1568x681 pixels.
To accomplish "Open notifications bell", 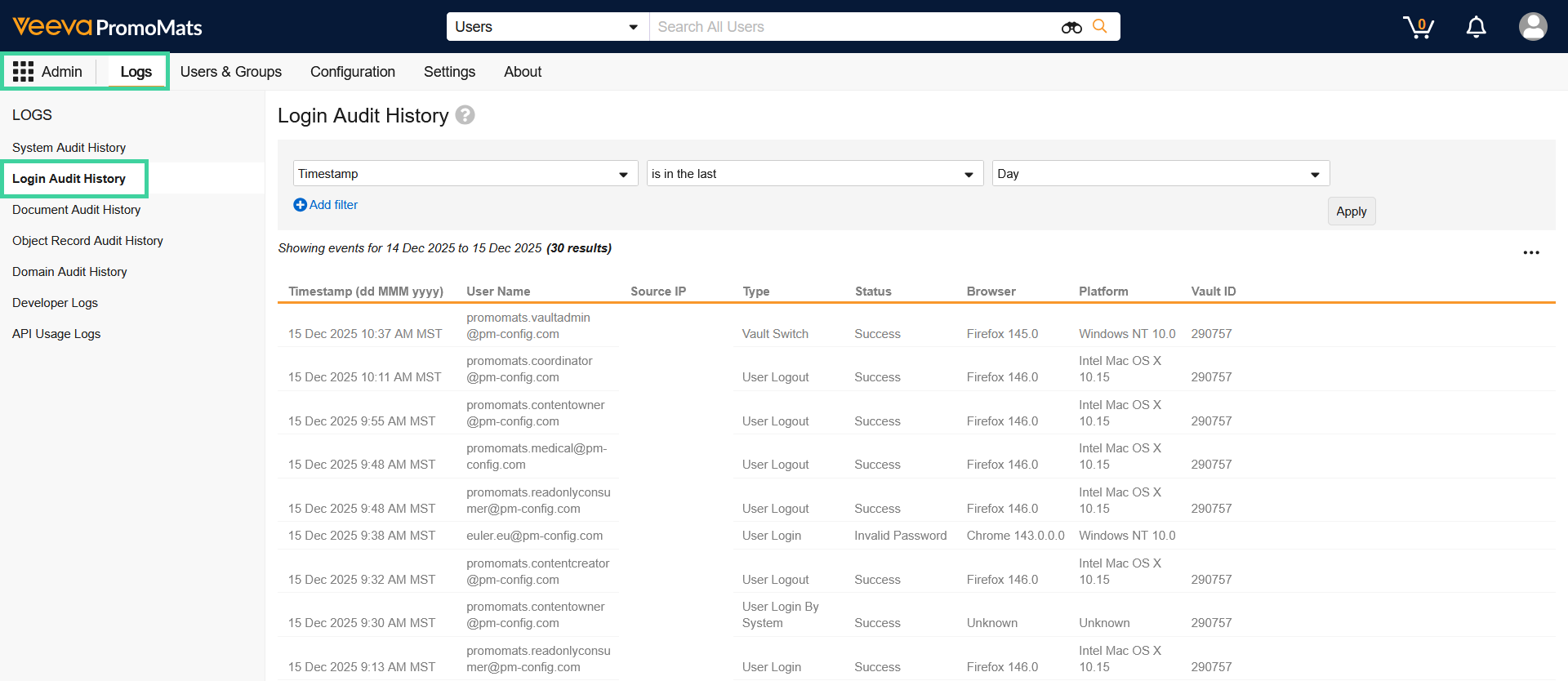I will coord(1476,27).
